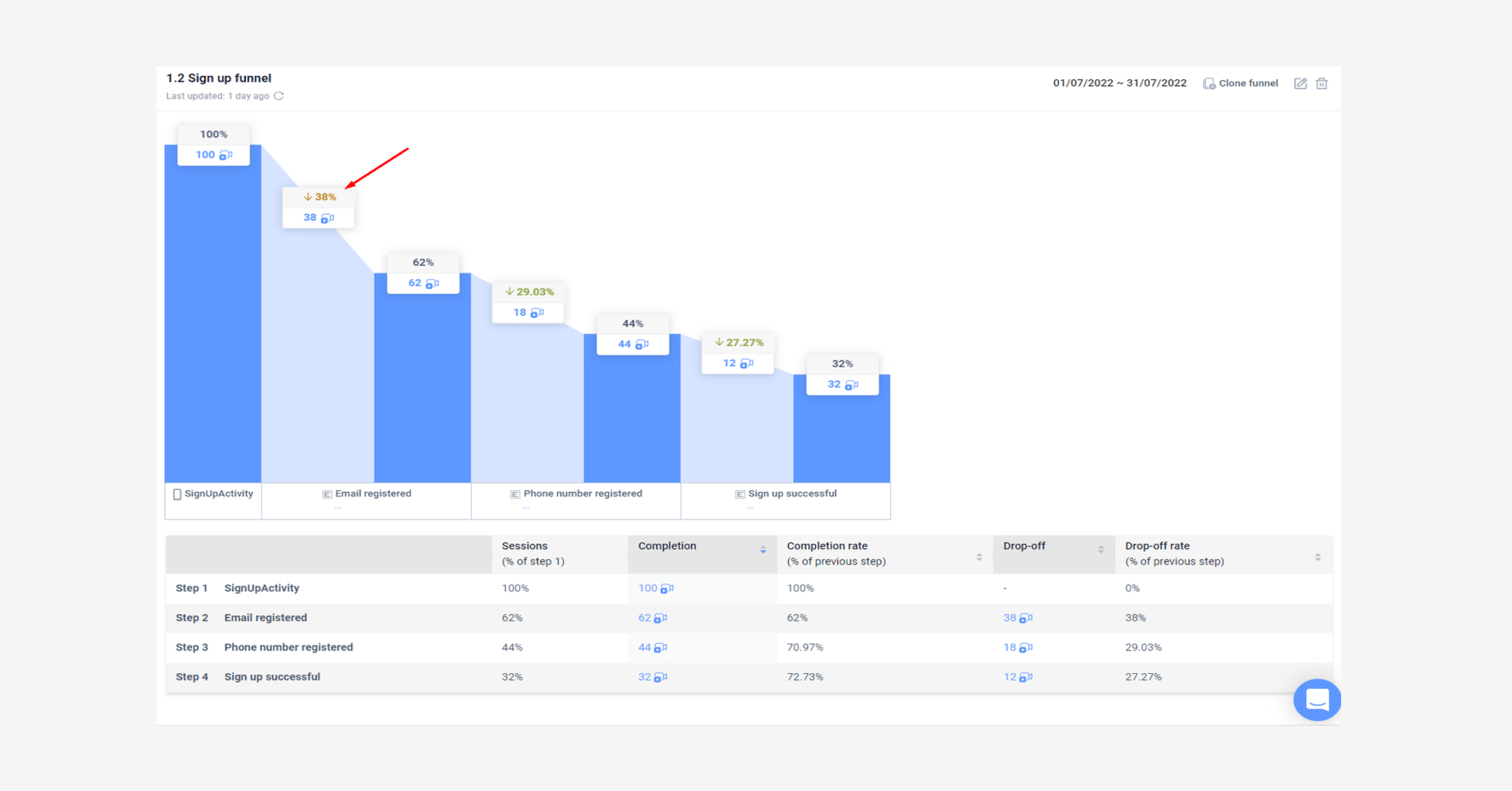Click the delete funnel trash icon
The image size is (1512, 791).
click(1321, 83)
